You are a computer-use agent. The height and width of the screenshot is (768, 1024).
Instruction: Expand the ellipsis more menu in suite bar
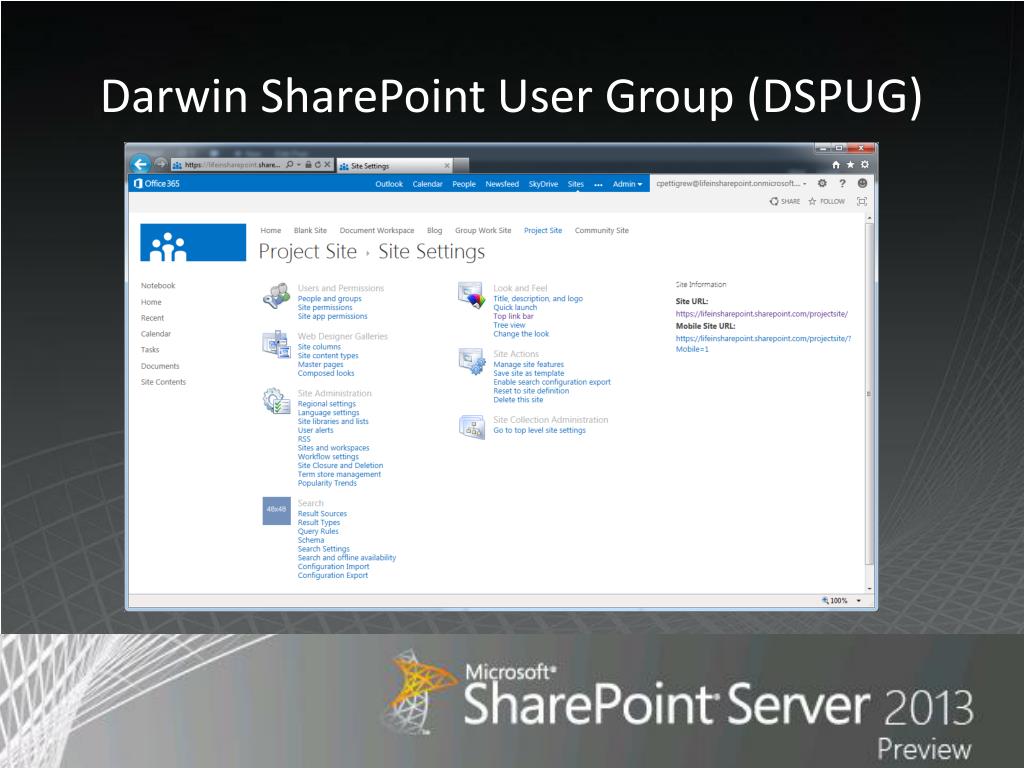598,185
